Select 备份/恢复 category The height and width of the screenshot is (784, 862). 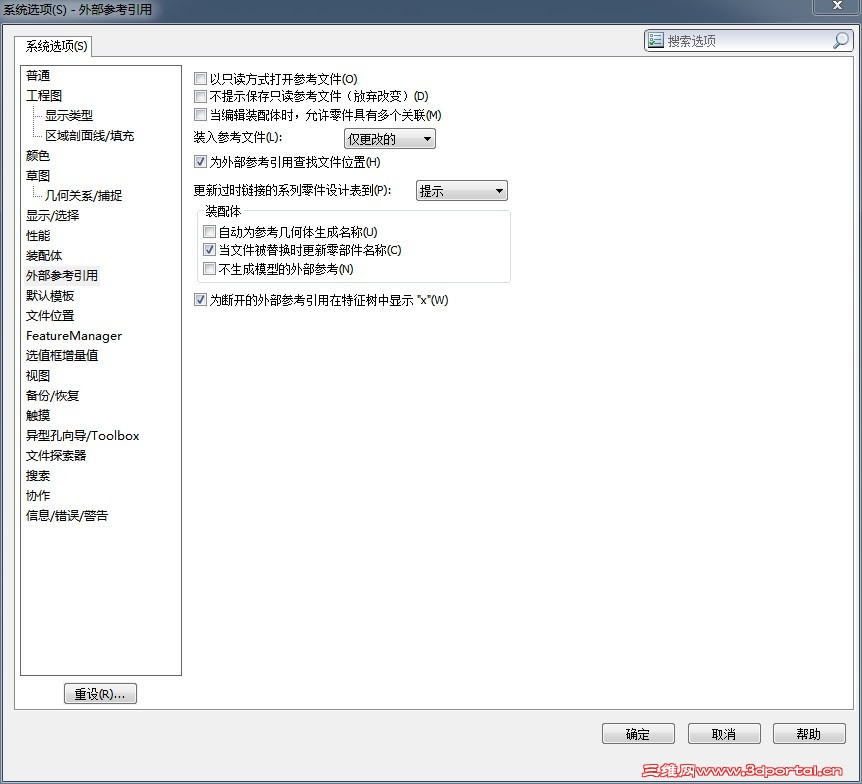click(53, 396)
